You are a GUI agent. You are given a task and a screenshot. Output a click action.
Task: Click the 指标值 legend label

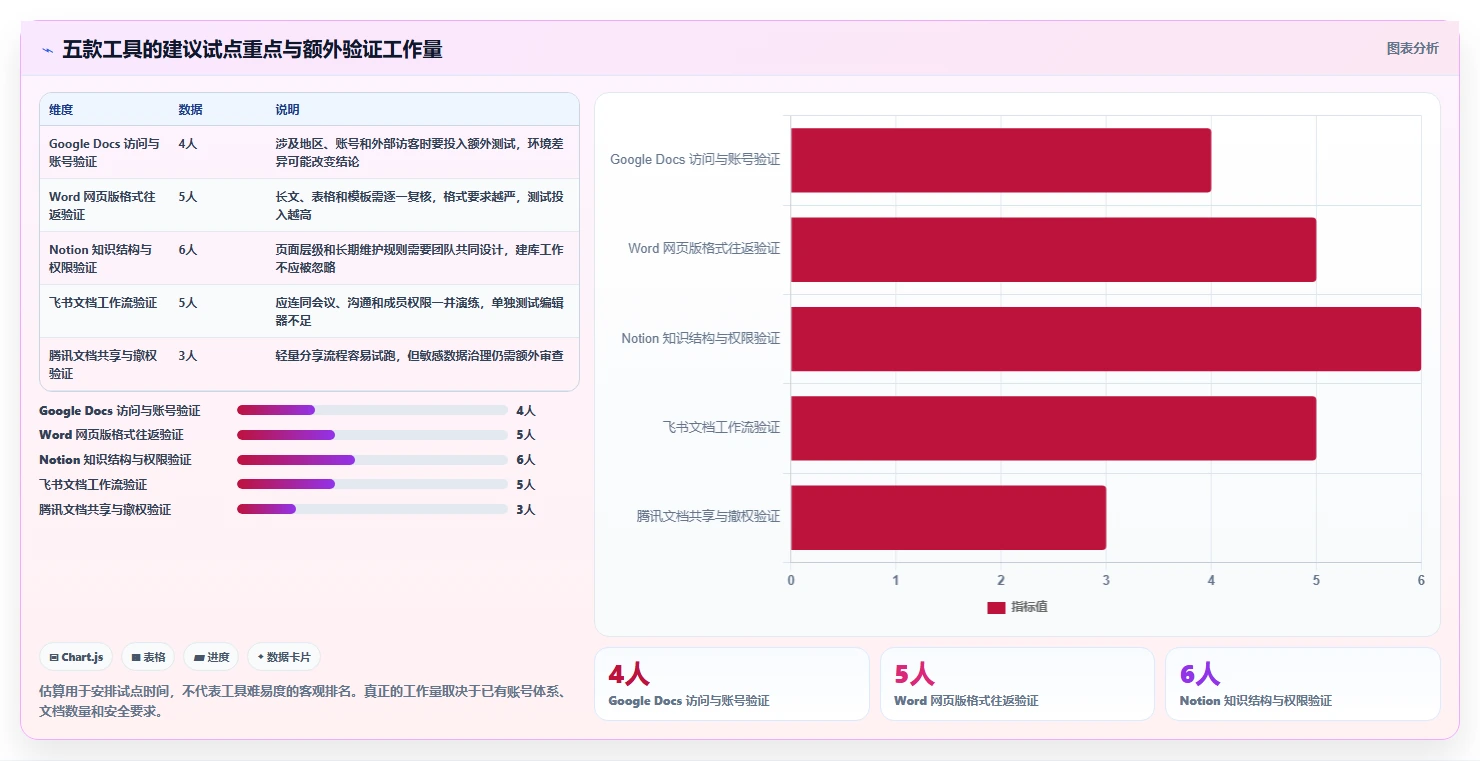point(1029,607)
